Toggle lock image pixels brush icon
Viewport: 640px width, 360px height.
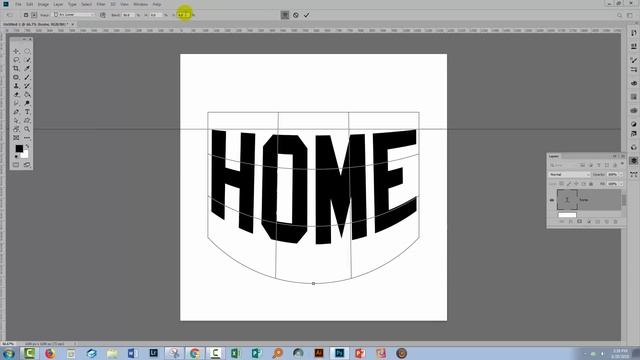click(x=569, y=184)
